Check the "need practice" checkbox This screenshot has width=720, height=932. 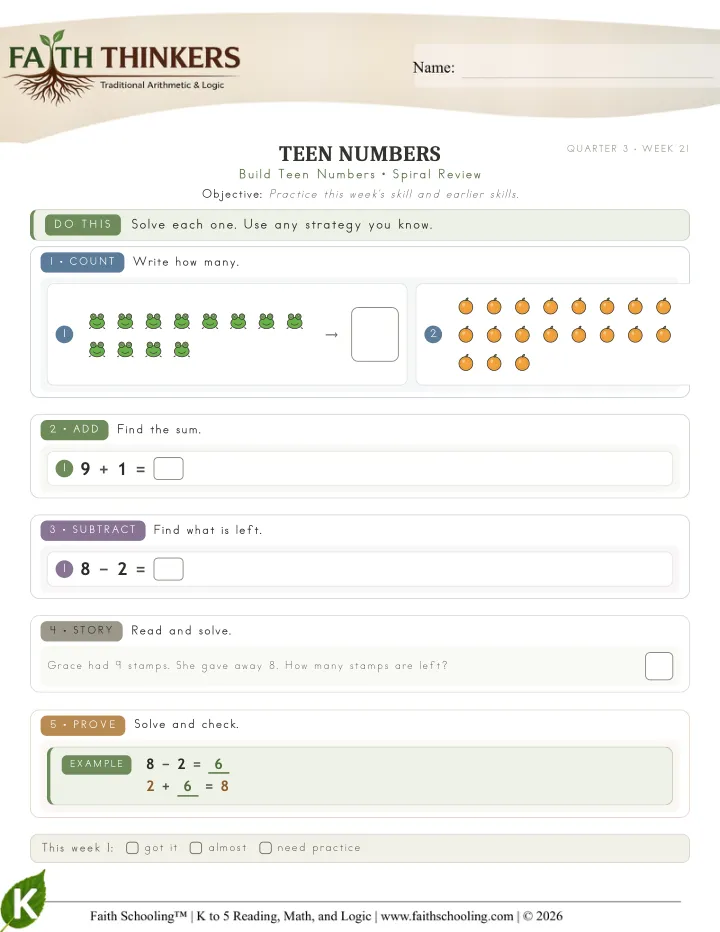265,848
